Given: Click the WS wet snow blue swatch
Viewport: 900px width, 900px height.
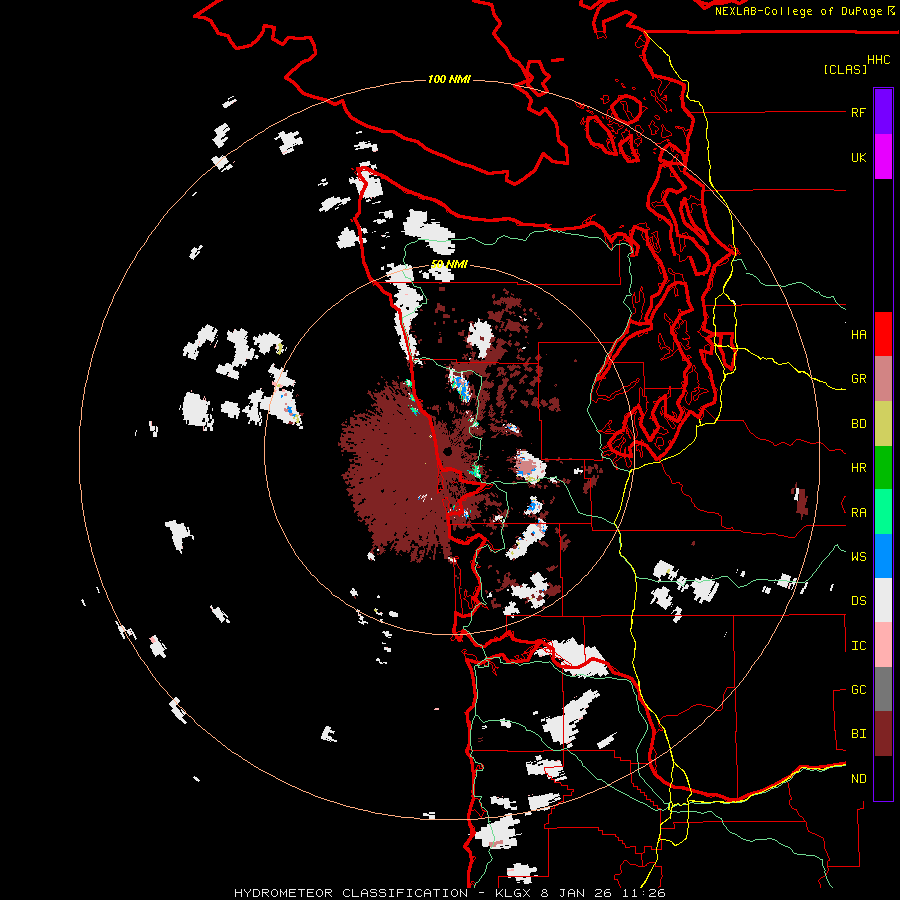Looking at the screenshot, I should point(883,556).
